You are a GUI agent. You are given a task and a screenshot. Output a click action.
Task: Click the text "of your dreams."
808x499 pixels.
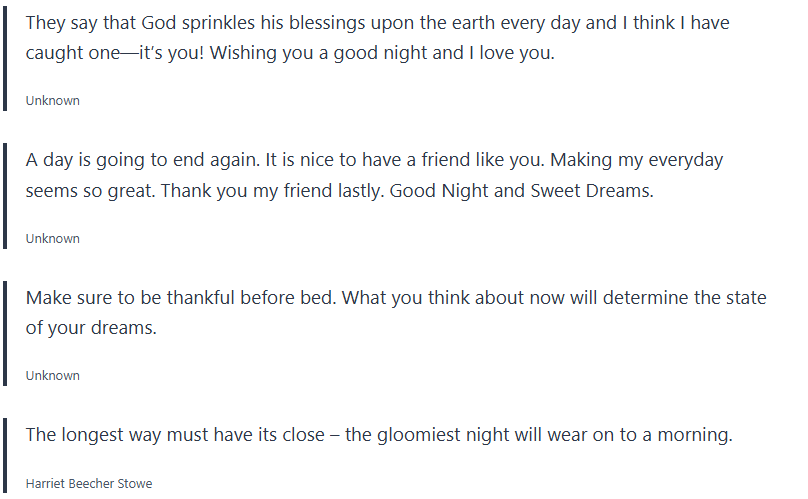point(91,328)
